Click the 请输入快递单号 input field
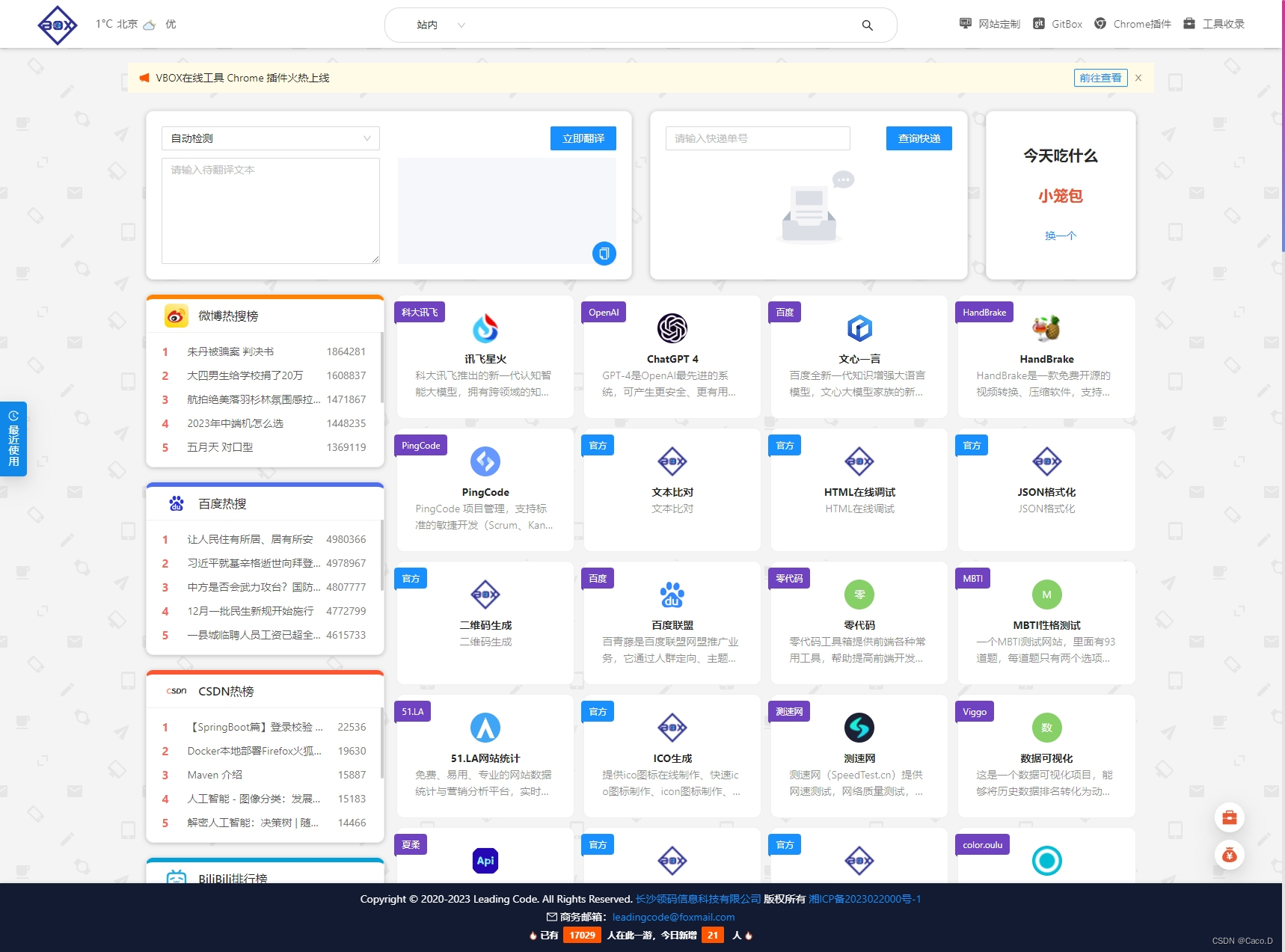 point(758,138)
